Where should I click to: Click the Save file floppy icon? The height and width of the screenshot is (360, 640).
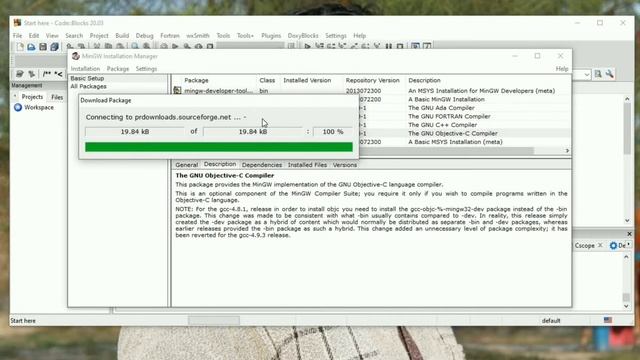pyautogui.click(x=43, y=47)
